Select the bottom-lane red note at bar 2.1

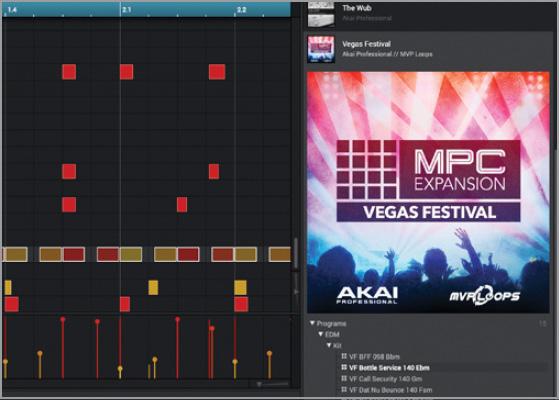[125, 304]
